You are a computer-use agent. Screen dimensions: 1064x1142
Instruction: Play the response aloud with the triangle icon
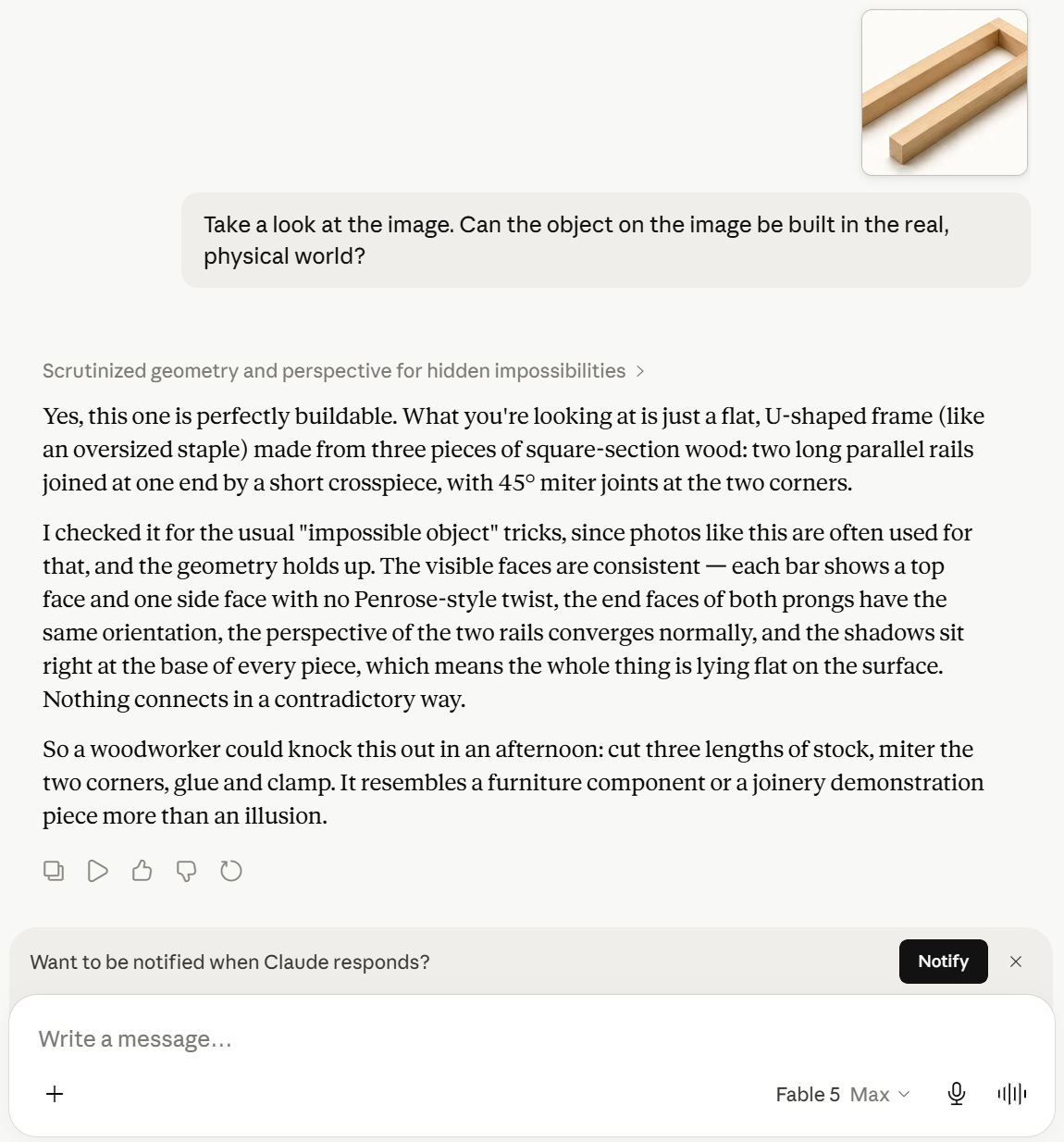[x=98, y=871]
